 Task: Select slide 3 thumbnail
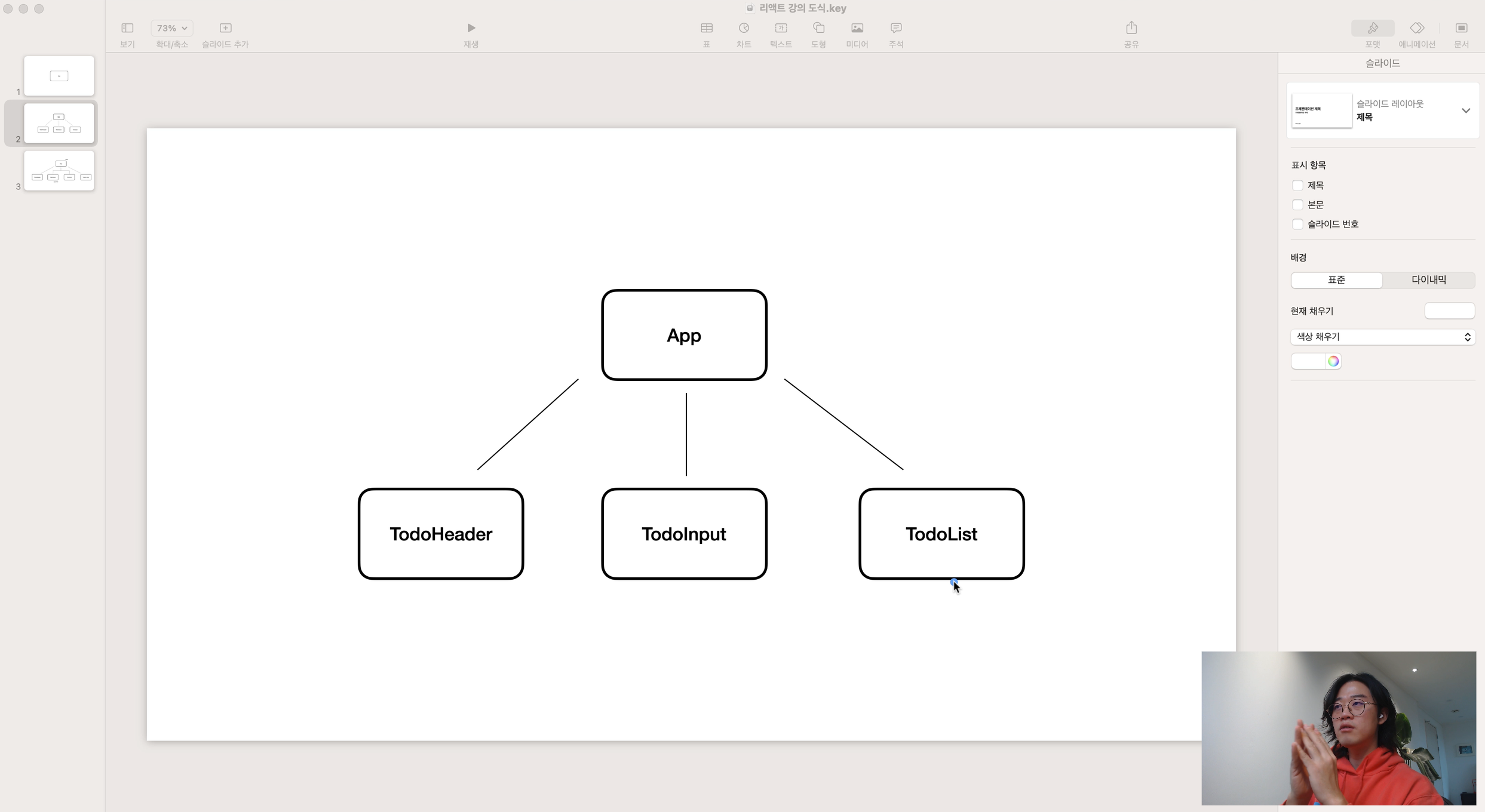point(59,171)
